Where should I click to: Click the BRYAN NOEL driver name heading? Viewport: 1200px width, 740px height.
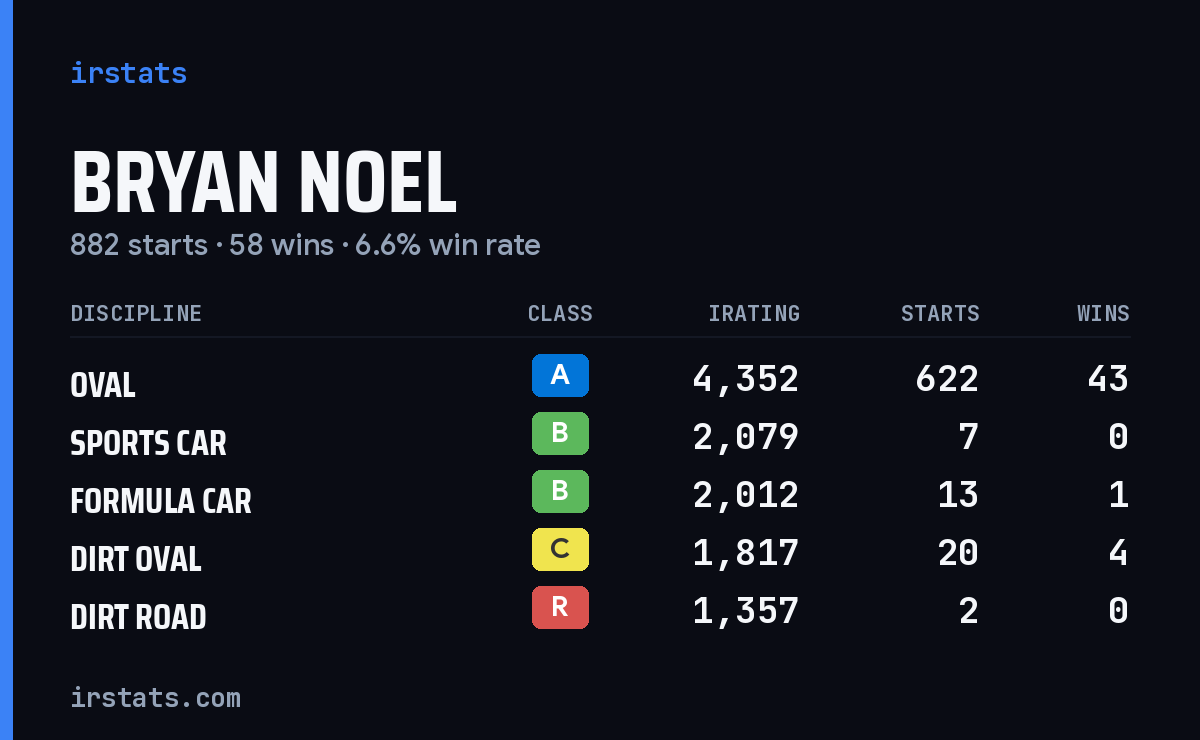point(263,184)
